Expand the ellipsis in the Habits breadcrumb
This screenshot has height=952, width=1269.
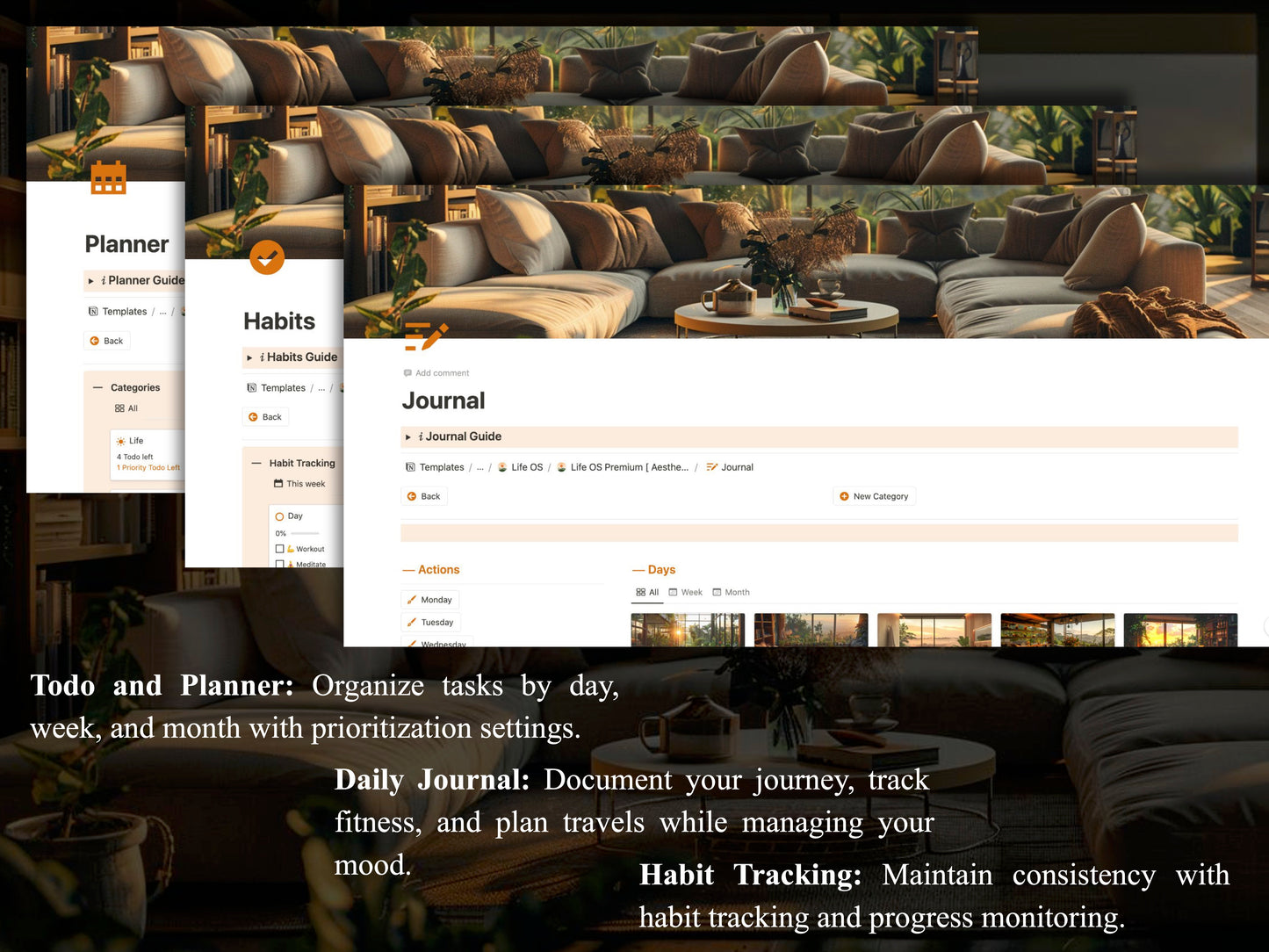[x=321, y=388]
